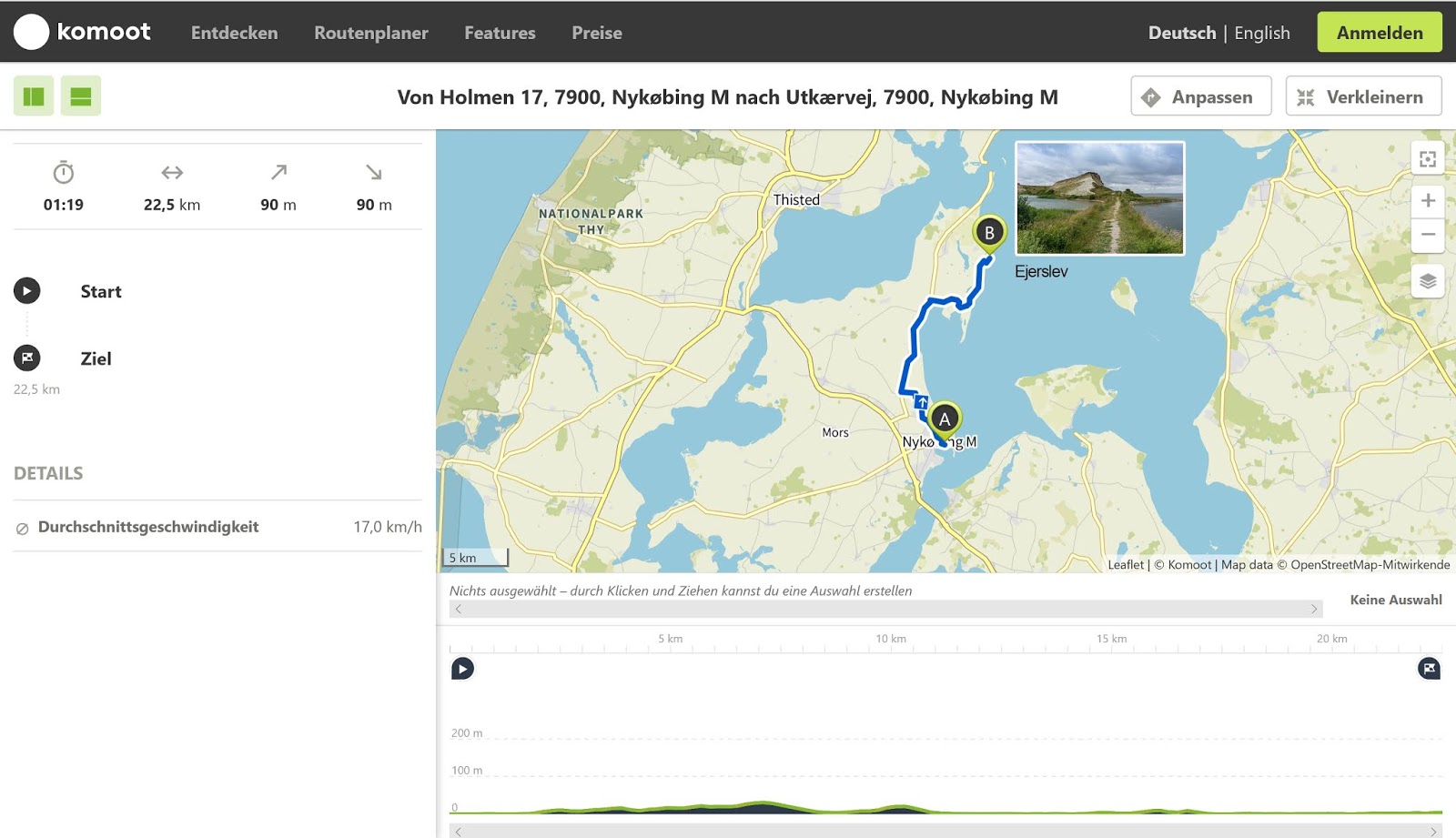Switch to side-by-side layout view
The width and height of the screenshot is (1456, 838).
[34, 96]
